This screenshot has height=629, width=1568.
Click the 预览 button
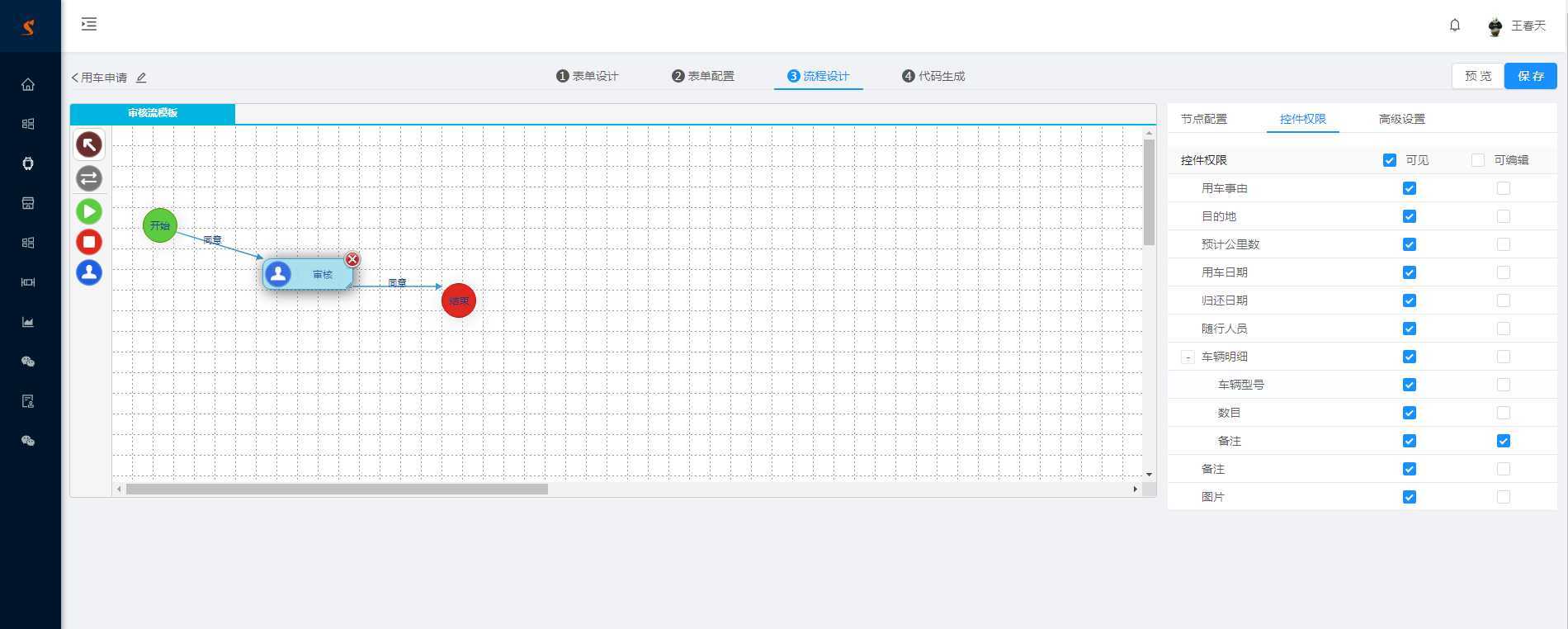1478,76
